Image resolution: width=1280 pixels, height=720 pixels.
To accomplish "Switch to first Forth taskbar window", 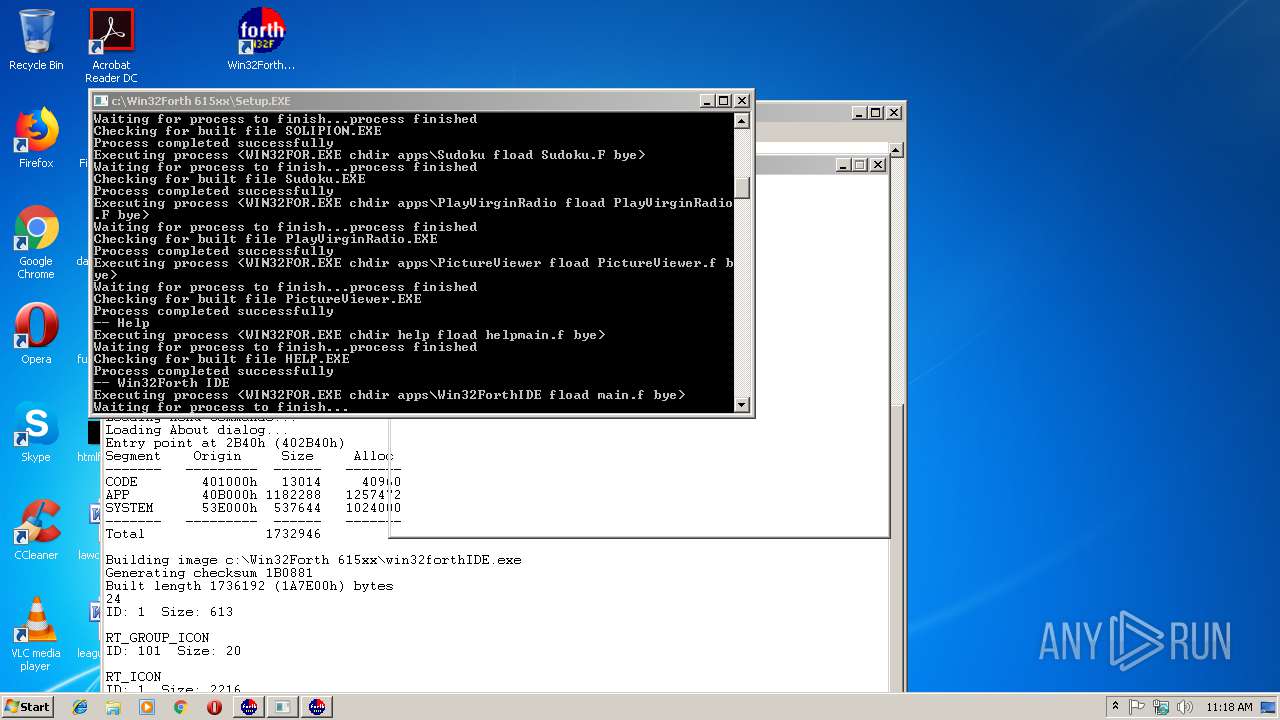I will point(249,707).
